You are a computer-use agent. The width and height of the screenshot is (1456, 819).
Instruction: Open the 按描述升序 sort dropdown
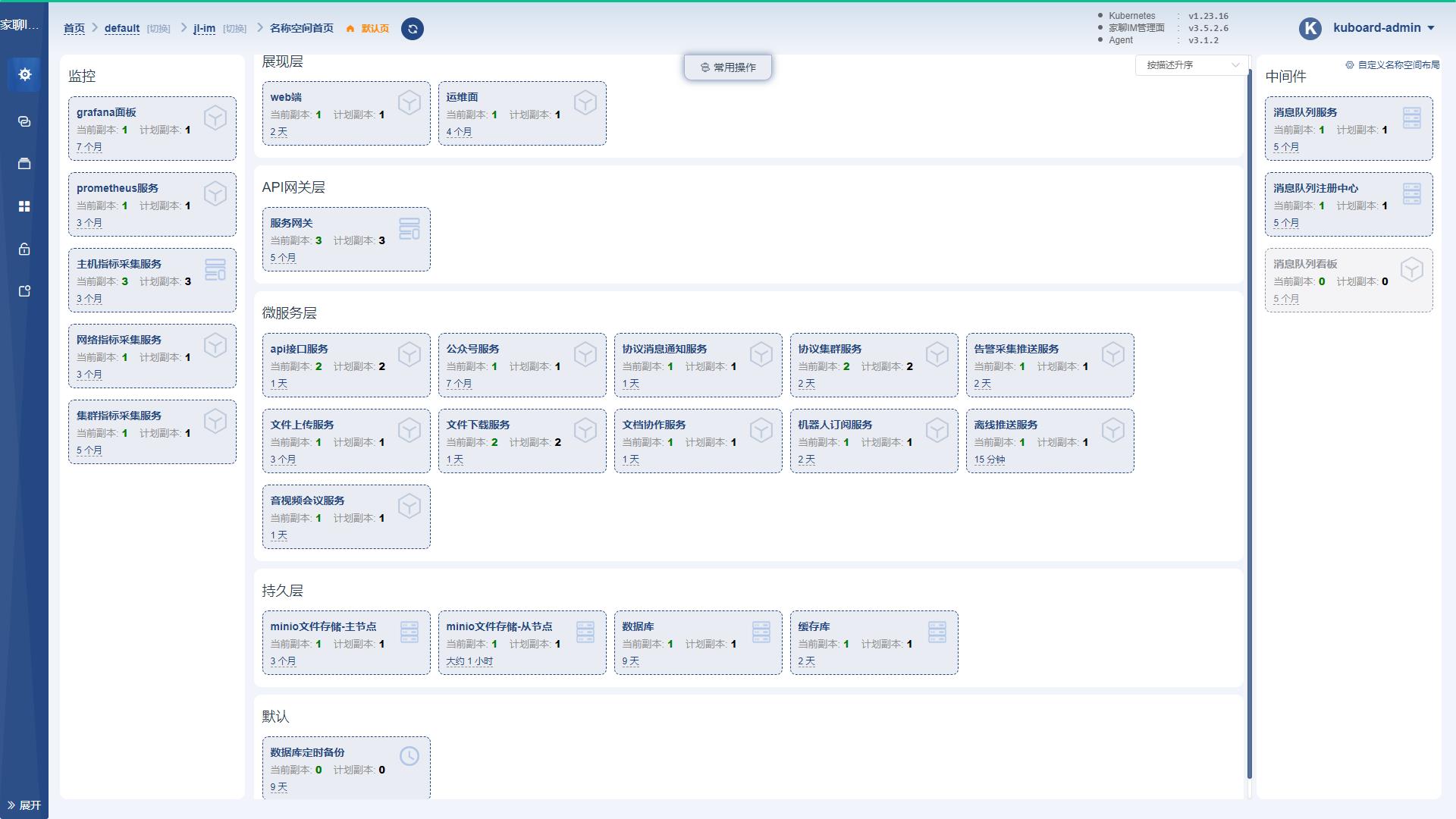point(1191,65)
